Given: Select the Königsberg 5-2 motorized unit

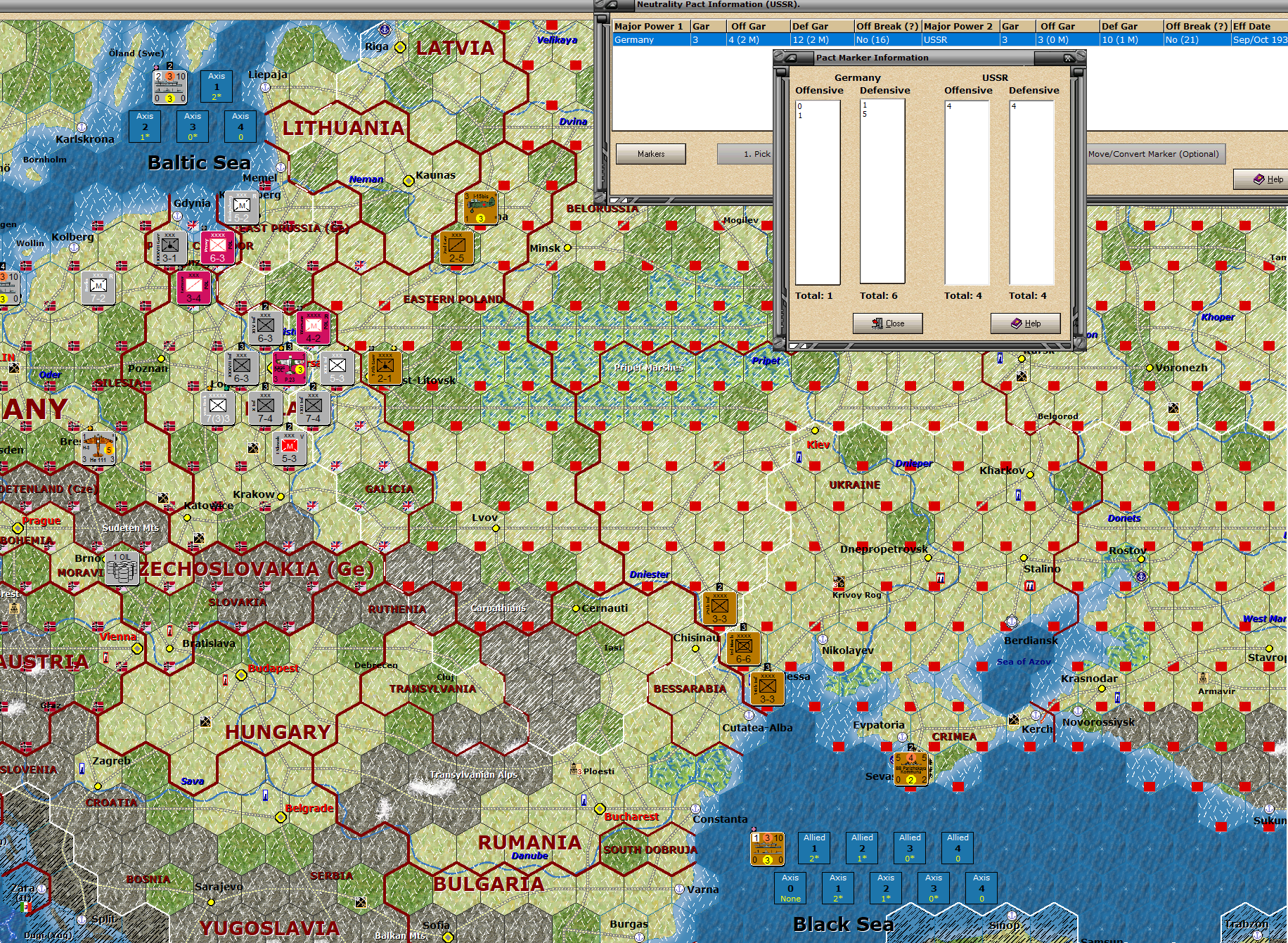Looking at the screenshot, I should [x=241, y=207].
